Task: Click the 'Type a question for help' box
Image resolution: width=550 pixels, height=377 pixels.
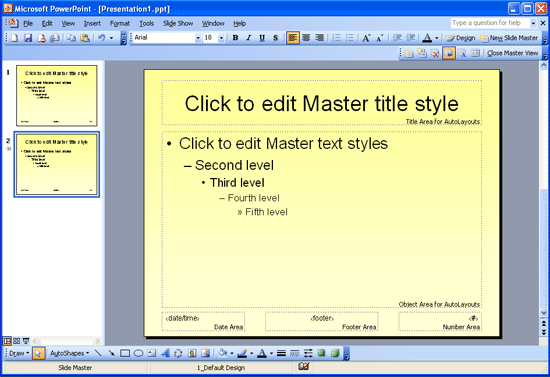Action: pos(490,23)
